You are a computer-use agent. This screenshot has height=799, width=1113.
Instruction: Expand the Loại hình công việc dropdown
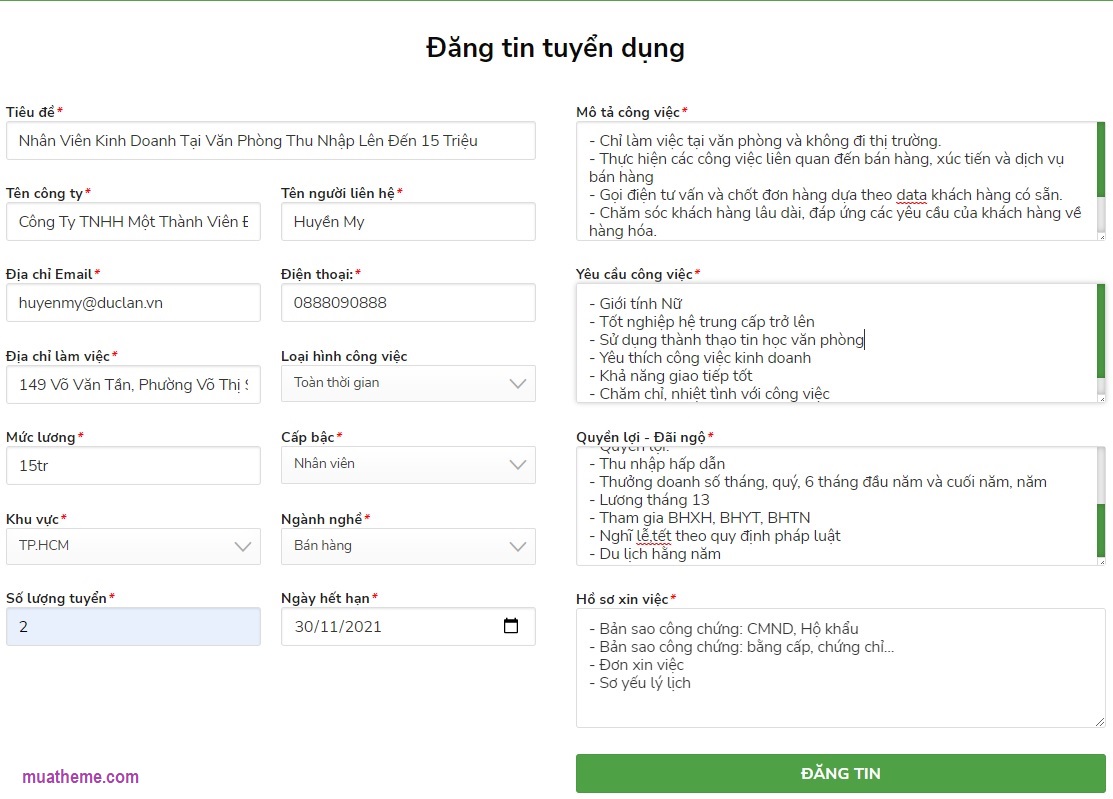[x=408, y=383]
